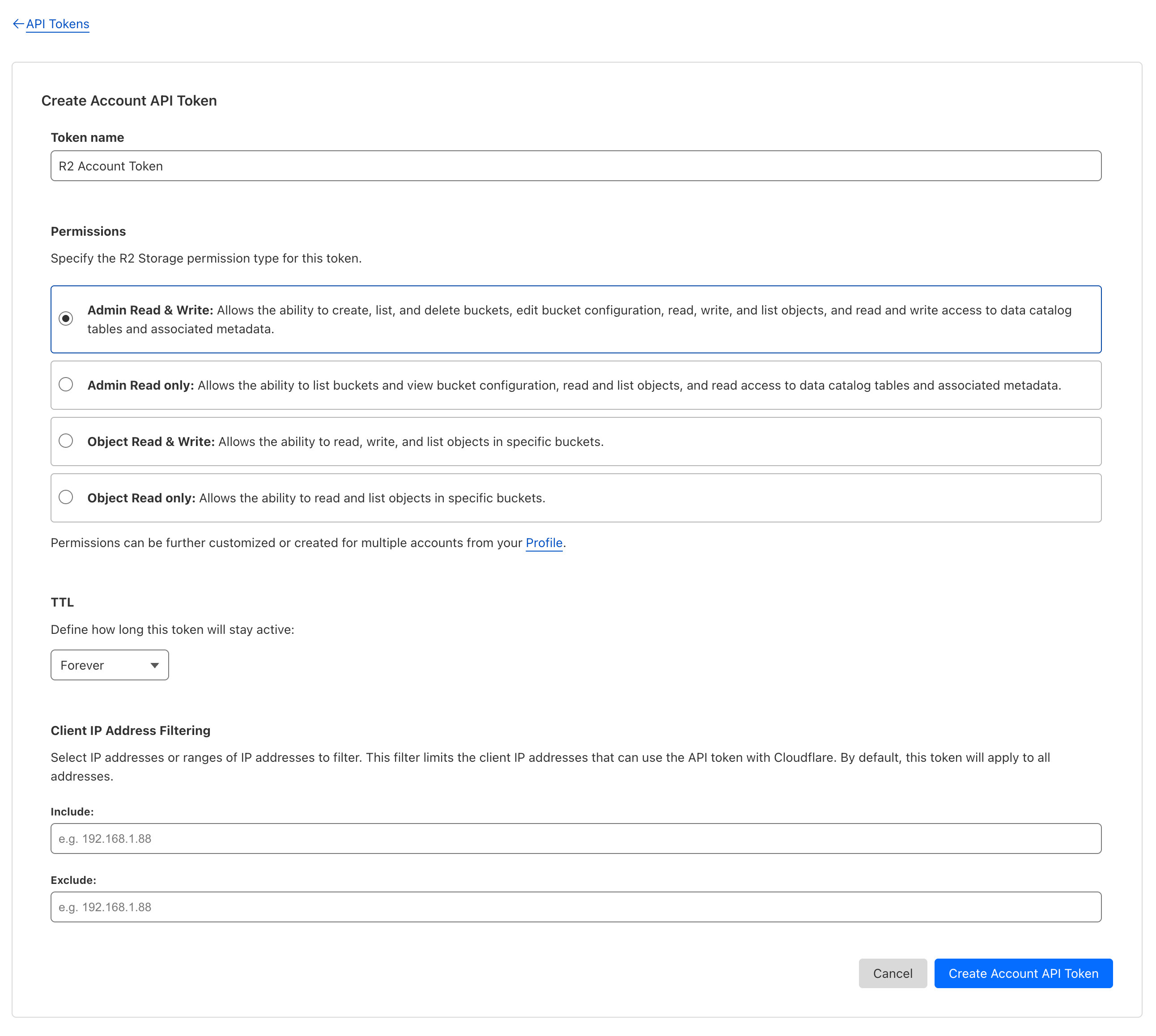
Task: Select the Admin Read & Write radio button
Action: click(x=66, y=319)
